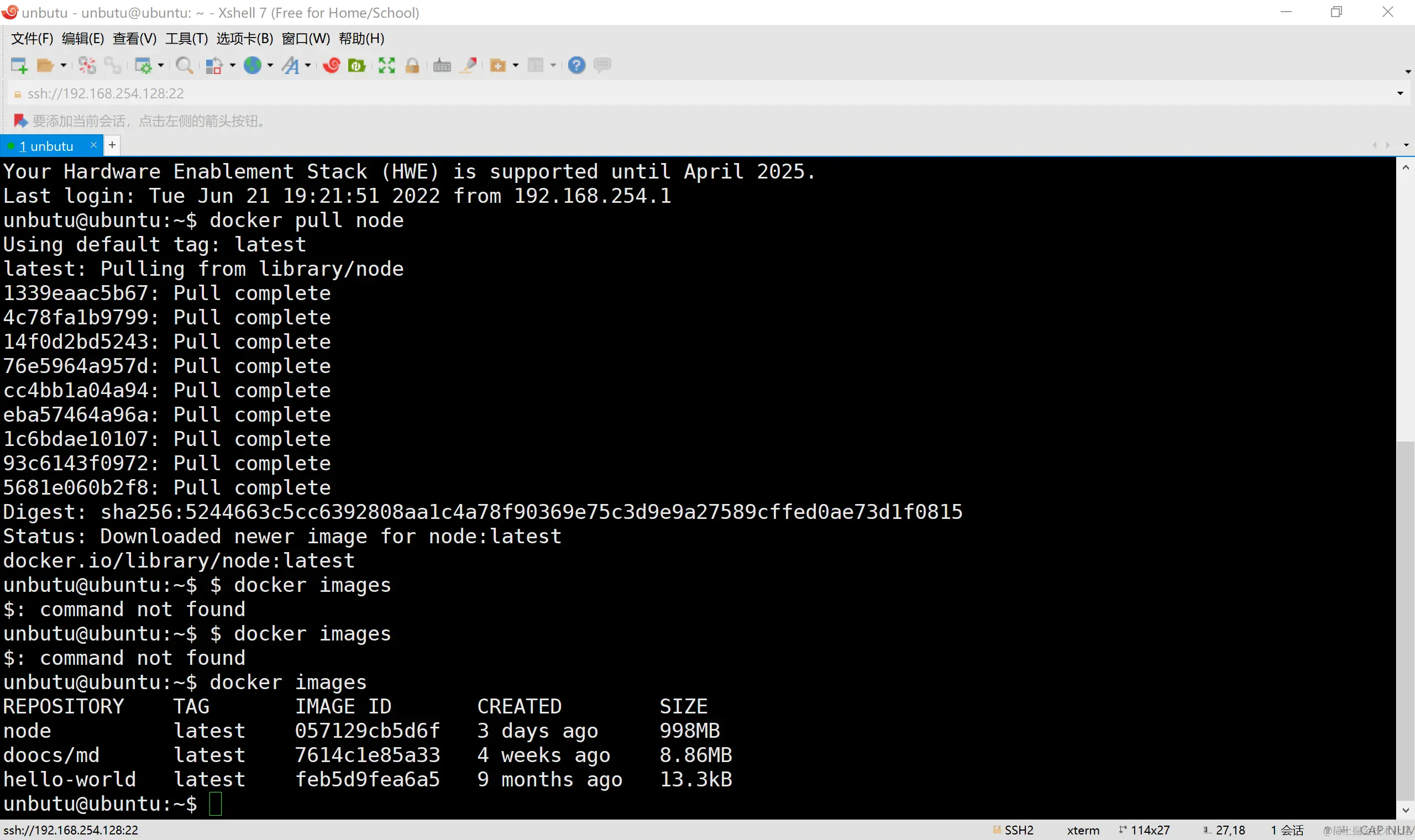
Task: Click the New Session icon
Action: click(x=19, y=66)
